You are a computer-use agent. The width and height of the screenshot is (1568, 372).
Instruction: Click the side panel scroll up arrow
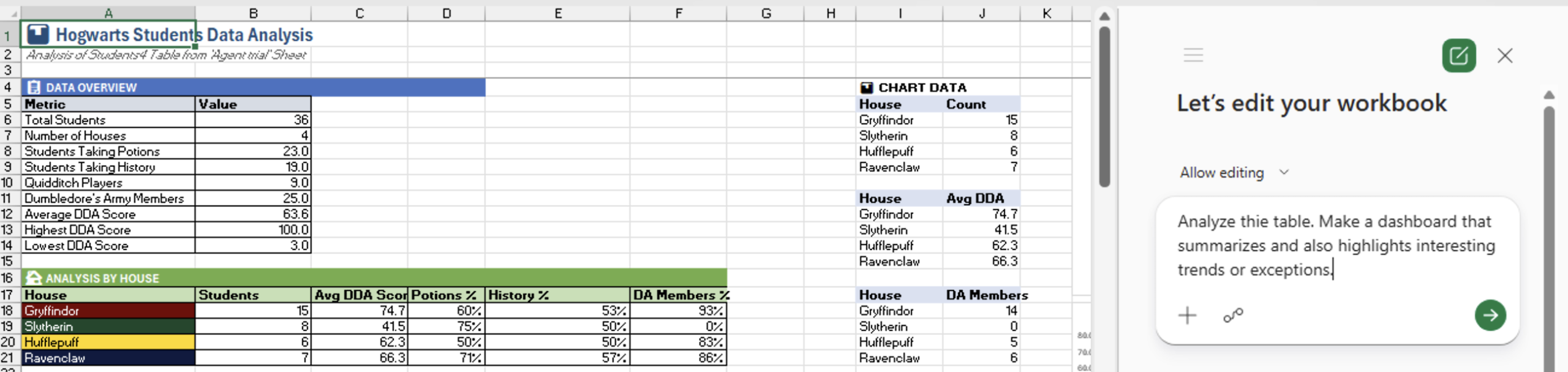coord(1548,95)
